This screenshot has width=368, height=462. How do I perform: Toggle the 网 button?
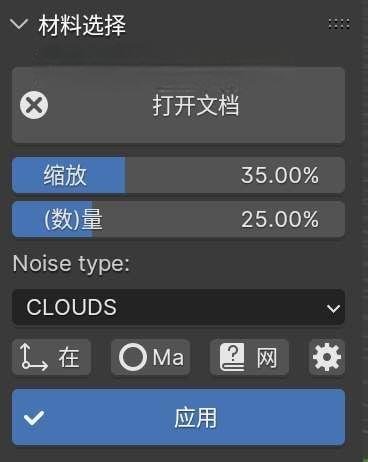[x=249, y=357]
